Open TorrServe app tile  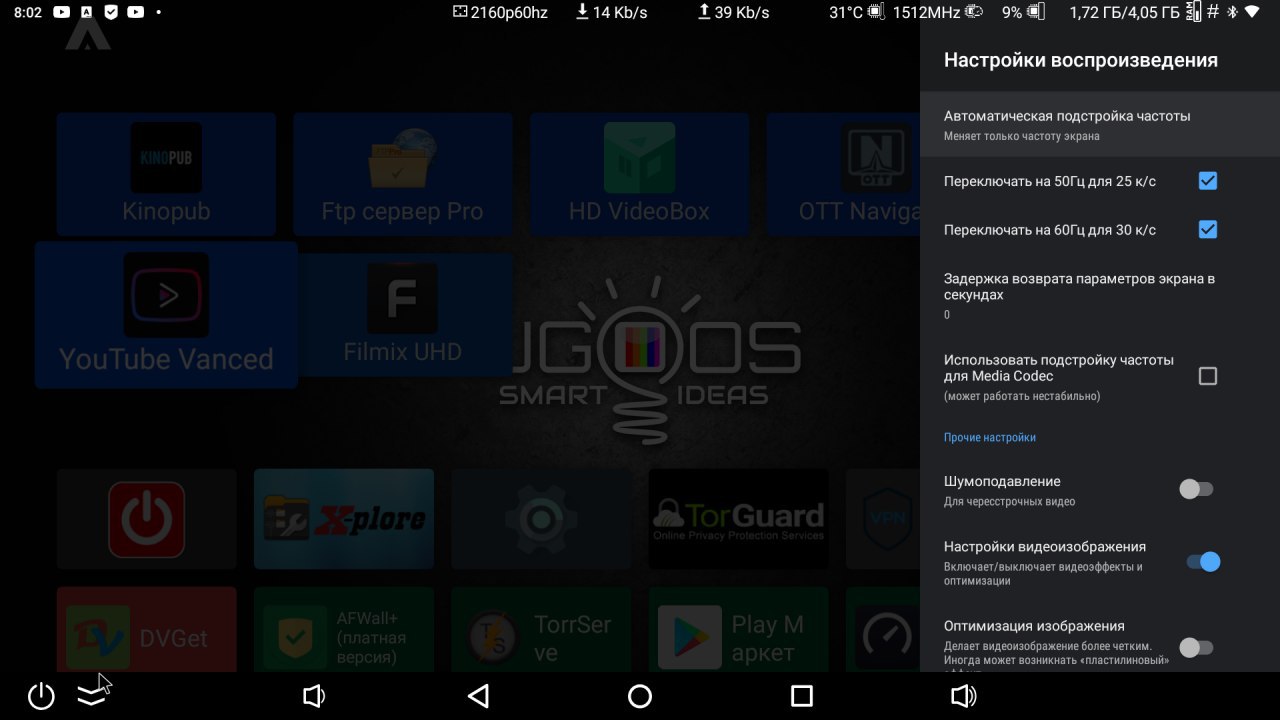click(541, 629)
